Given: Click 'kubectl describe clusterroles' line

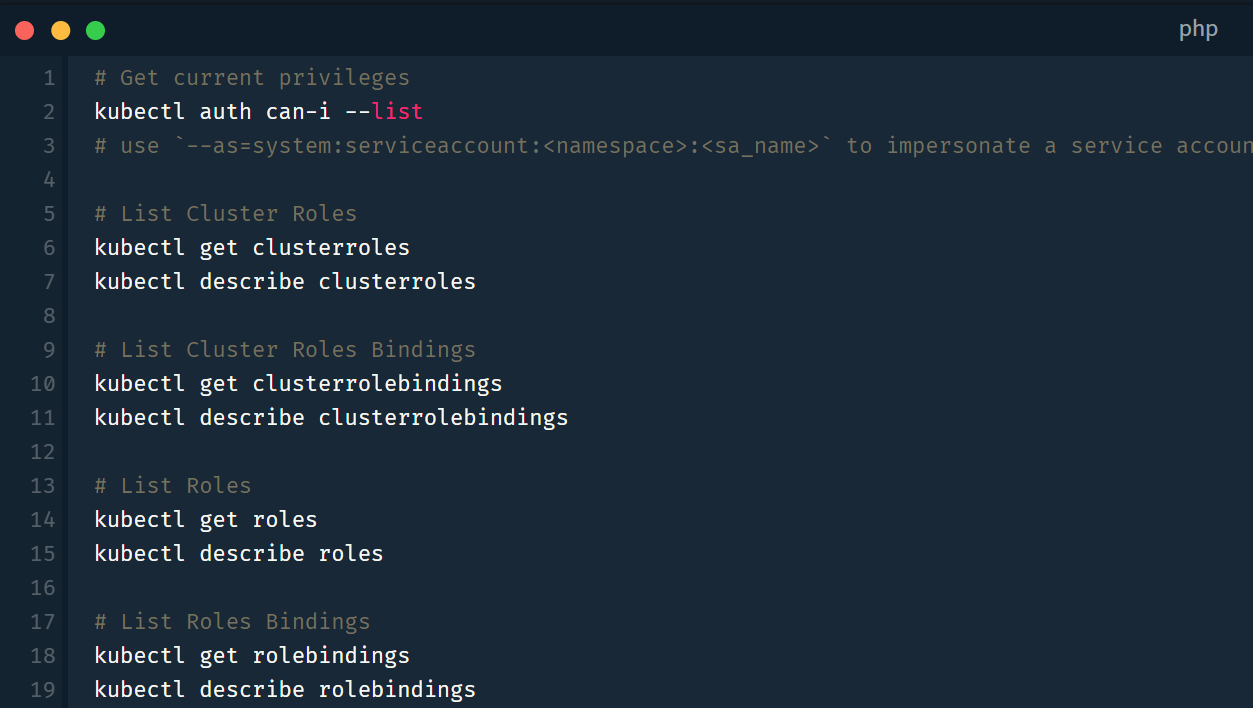Looking at the screenshot, I should click(x=285, y=282).
